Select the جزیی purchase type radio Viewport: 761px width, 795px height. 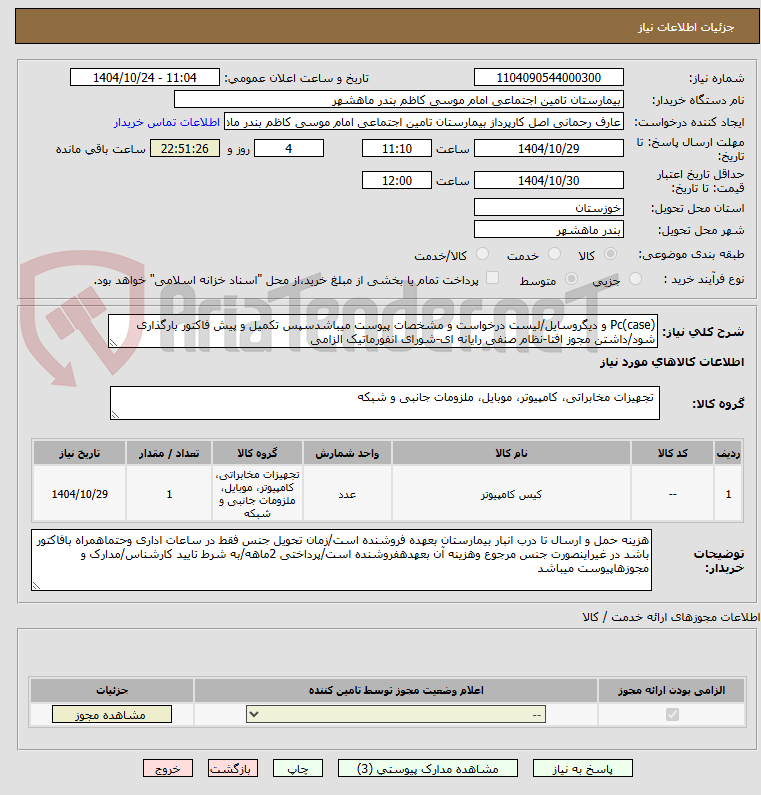[635, 279]
